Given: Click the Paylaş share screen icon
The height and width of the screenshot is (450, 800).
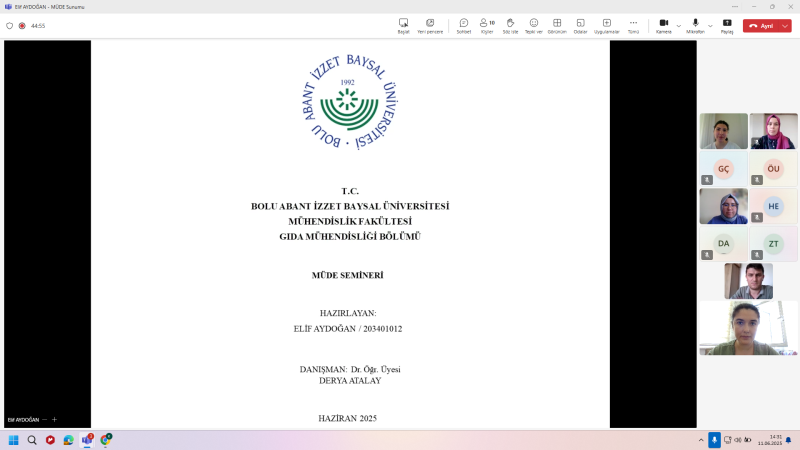Looking at the screenshot, I should tap(727, 26).
